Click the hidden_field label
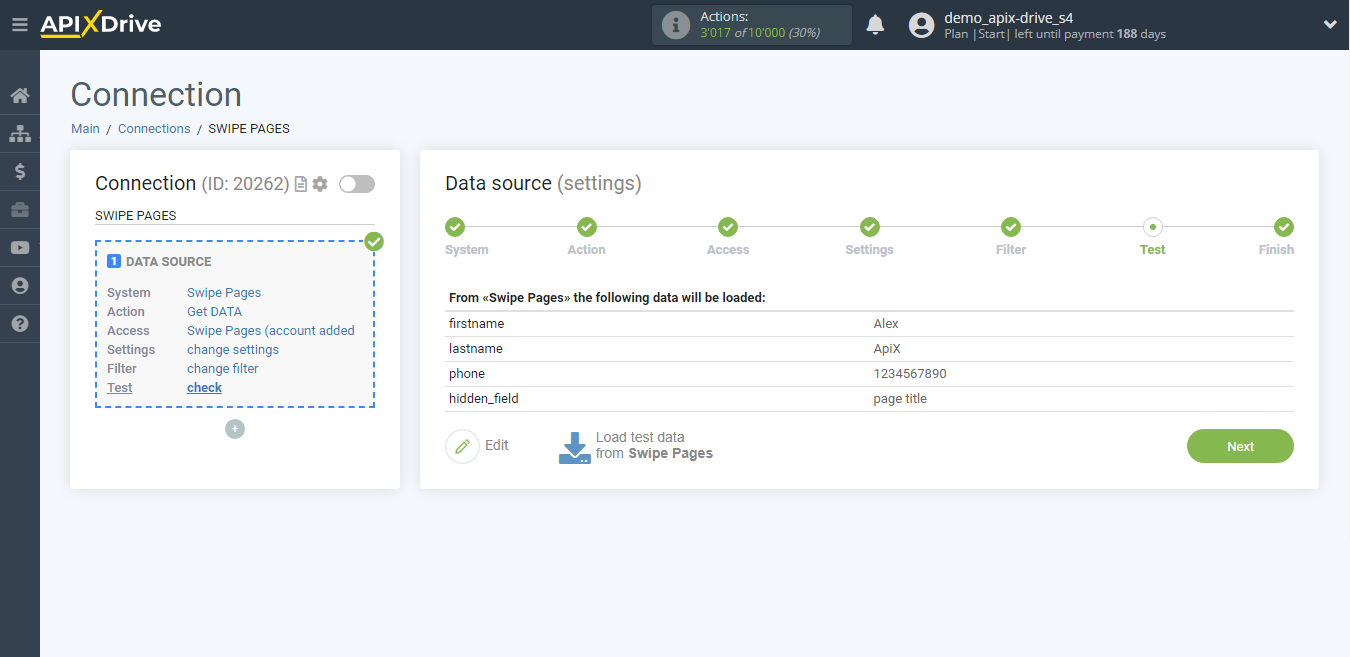This screenshot has width=1350, height=657. (484, 399)
